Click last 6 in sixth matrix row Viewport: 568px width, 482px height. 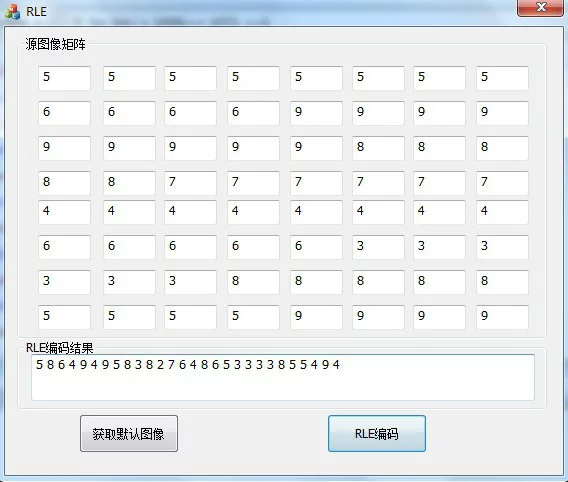pos(316,247)
